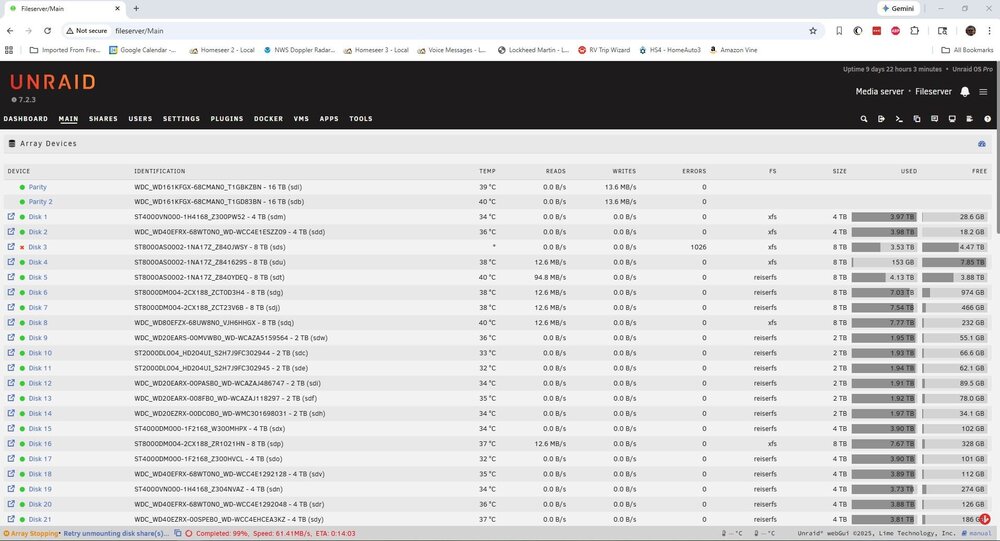Click the help question mark icon
The image size is (1000, 541).
[x=987, y=119]
